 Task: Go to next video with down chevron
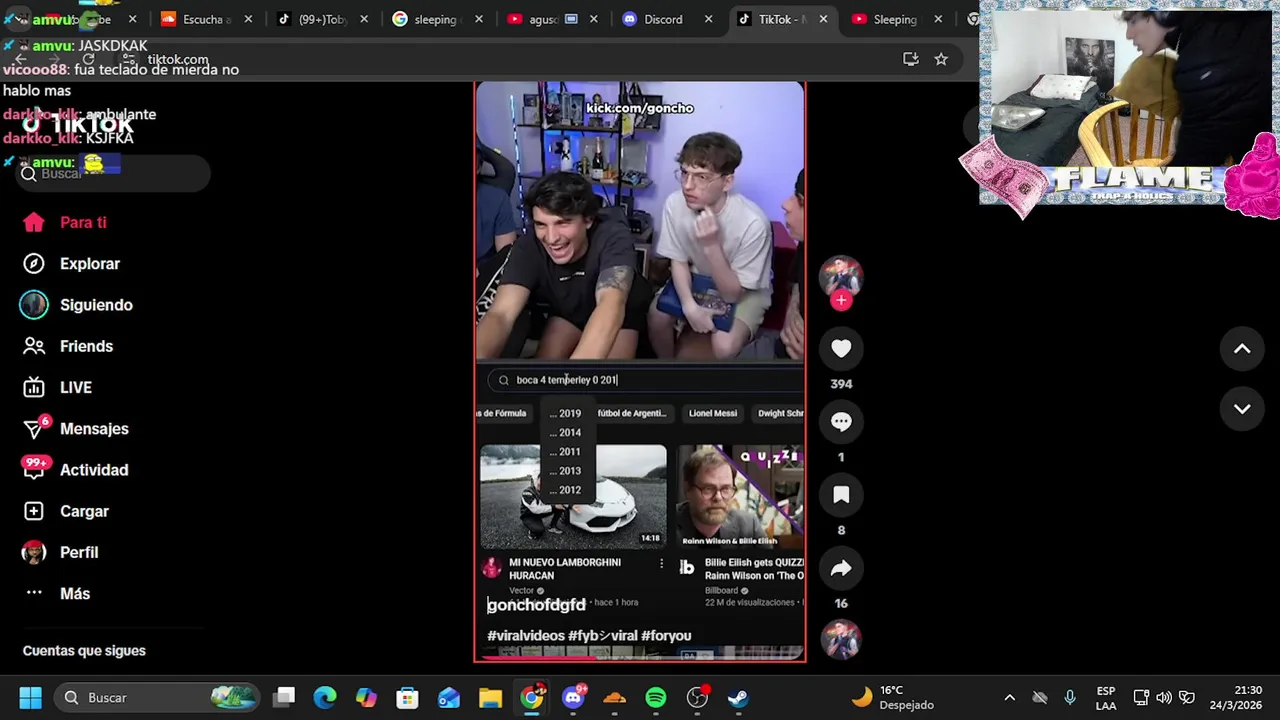1242,409
